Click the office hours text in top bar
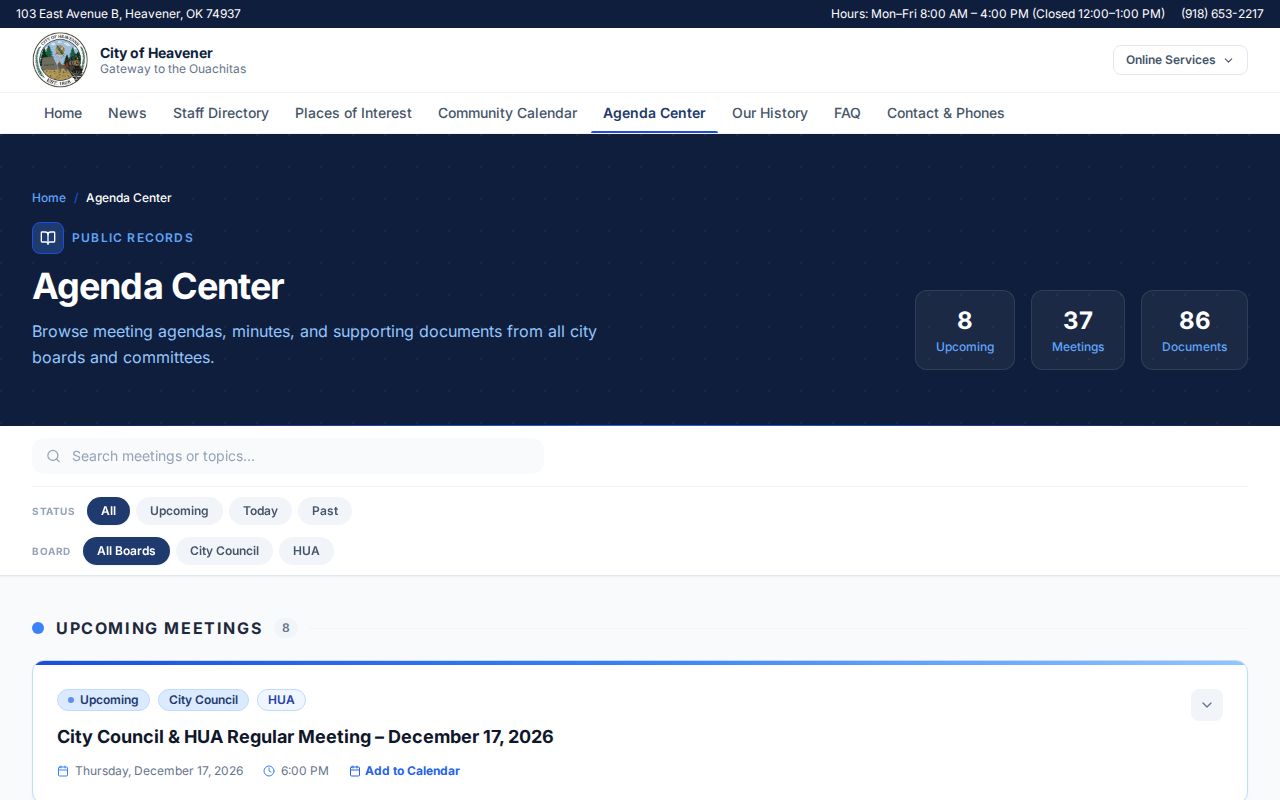The height and width of the screenshot is (800, 1280). (x=998, y=14)
